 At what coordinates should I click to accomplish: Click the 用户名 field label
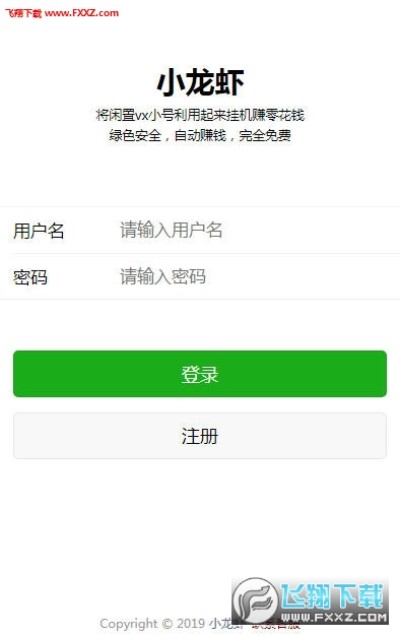point(39,230)
